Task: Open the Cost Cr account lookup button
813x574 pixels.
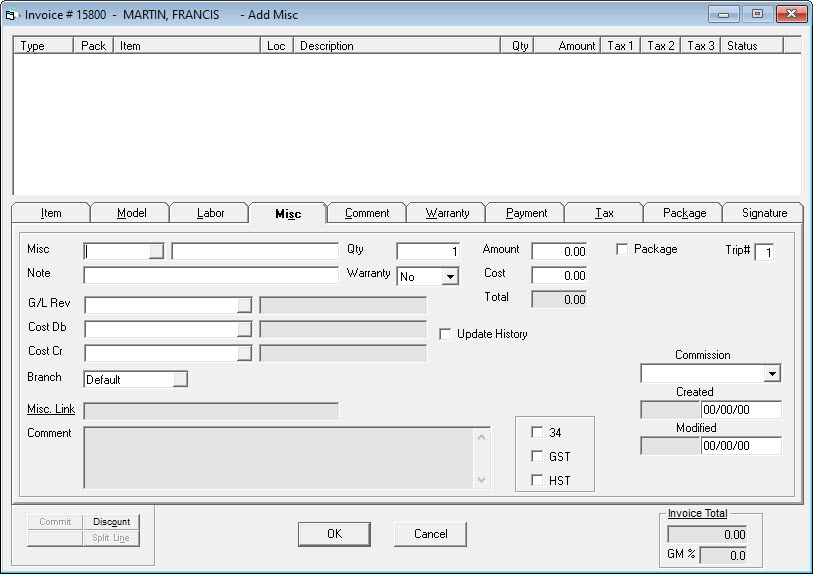Action: click(x=244, y=353)
